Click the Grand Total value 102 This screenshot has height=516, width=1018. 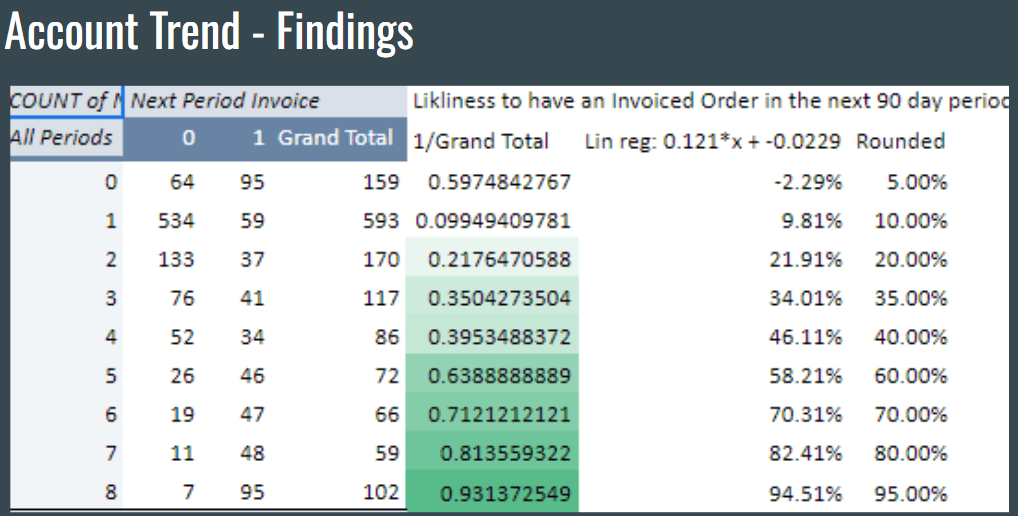click(x=381, y=494)
